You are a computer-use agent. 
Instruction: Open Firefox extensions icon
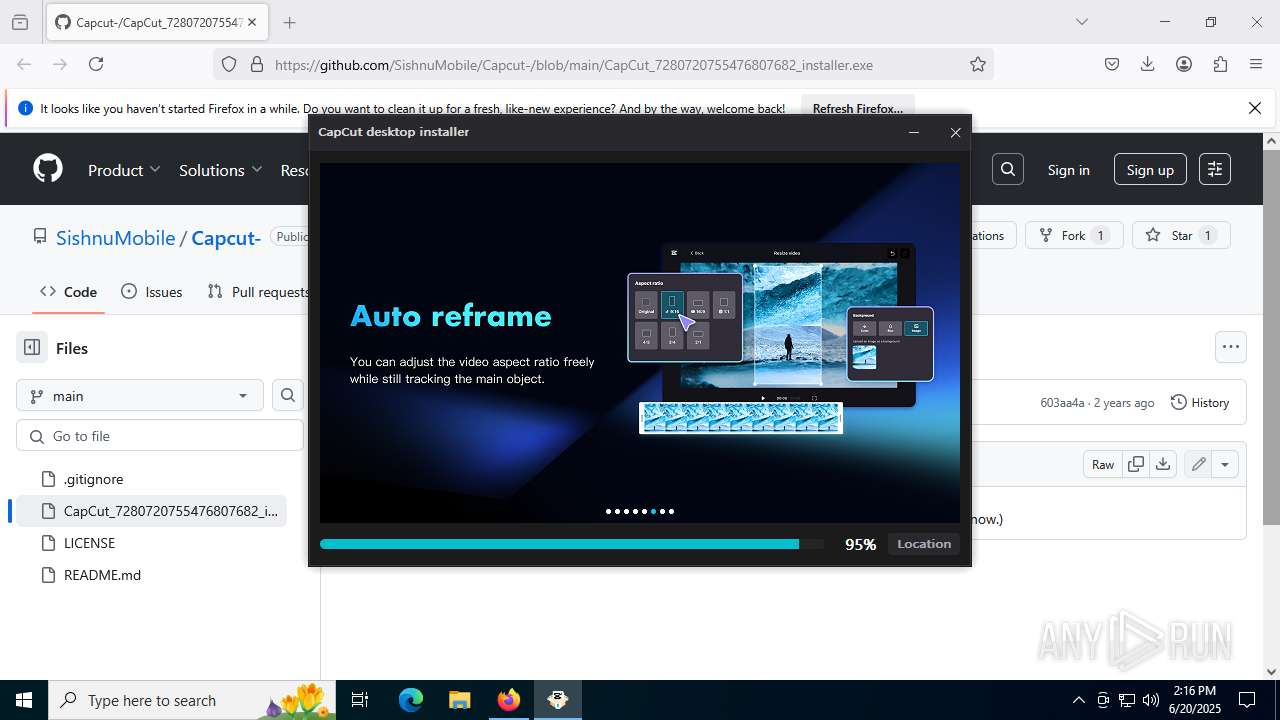pos(1220,64)
